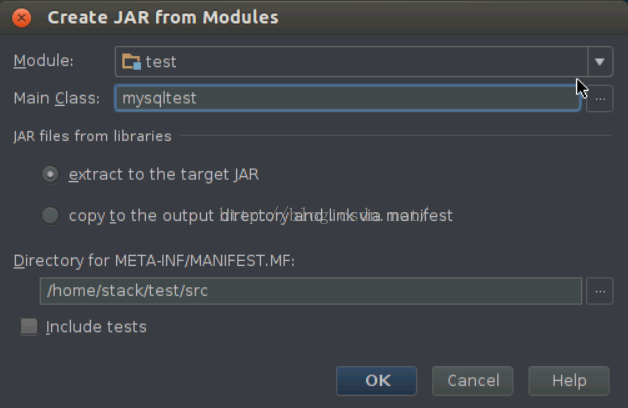This screenshot has width=628, height=408.
Task: Browse for the MANIFEST.MF directory with ellipsis button
Action: 599,291
